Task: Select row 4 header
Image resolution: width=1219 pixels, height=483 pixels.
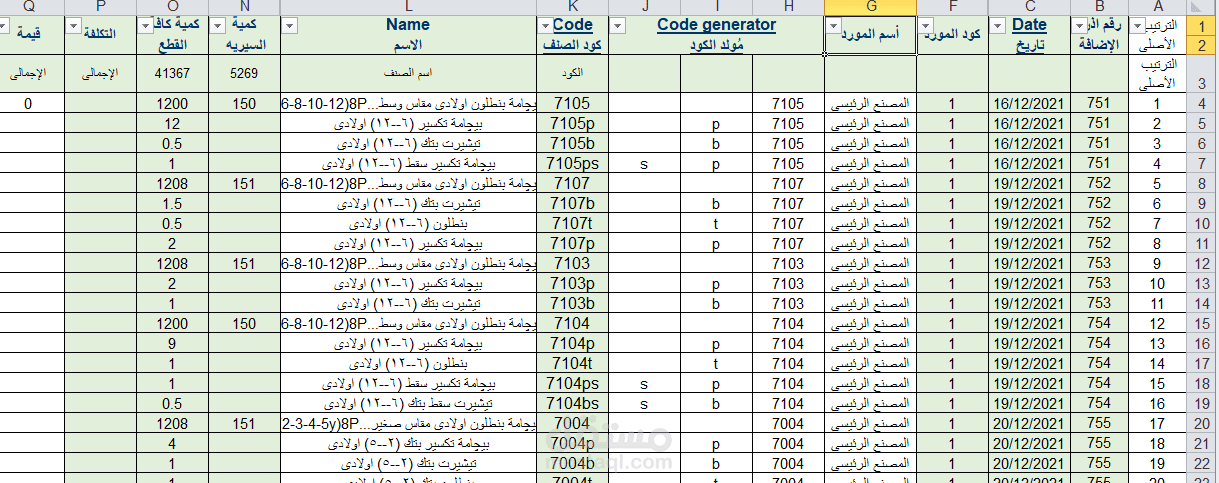Action: click(1201, 103)
